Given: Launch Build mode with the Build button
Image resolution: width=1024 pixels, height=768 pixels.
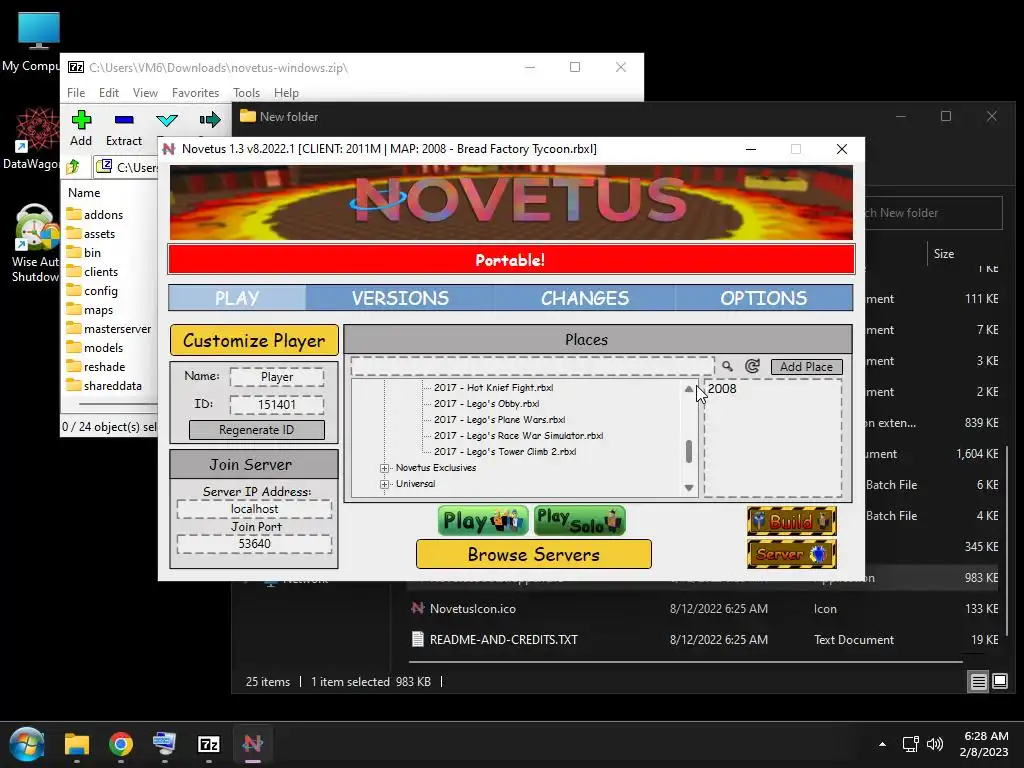Looking at the screenshot, I should coord(792,521).
